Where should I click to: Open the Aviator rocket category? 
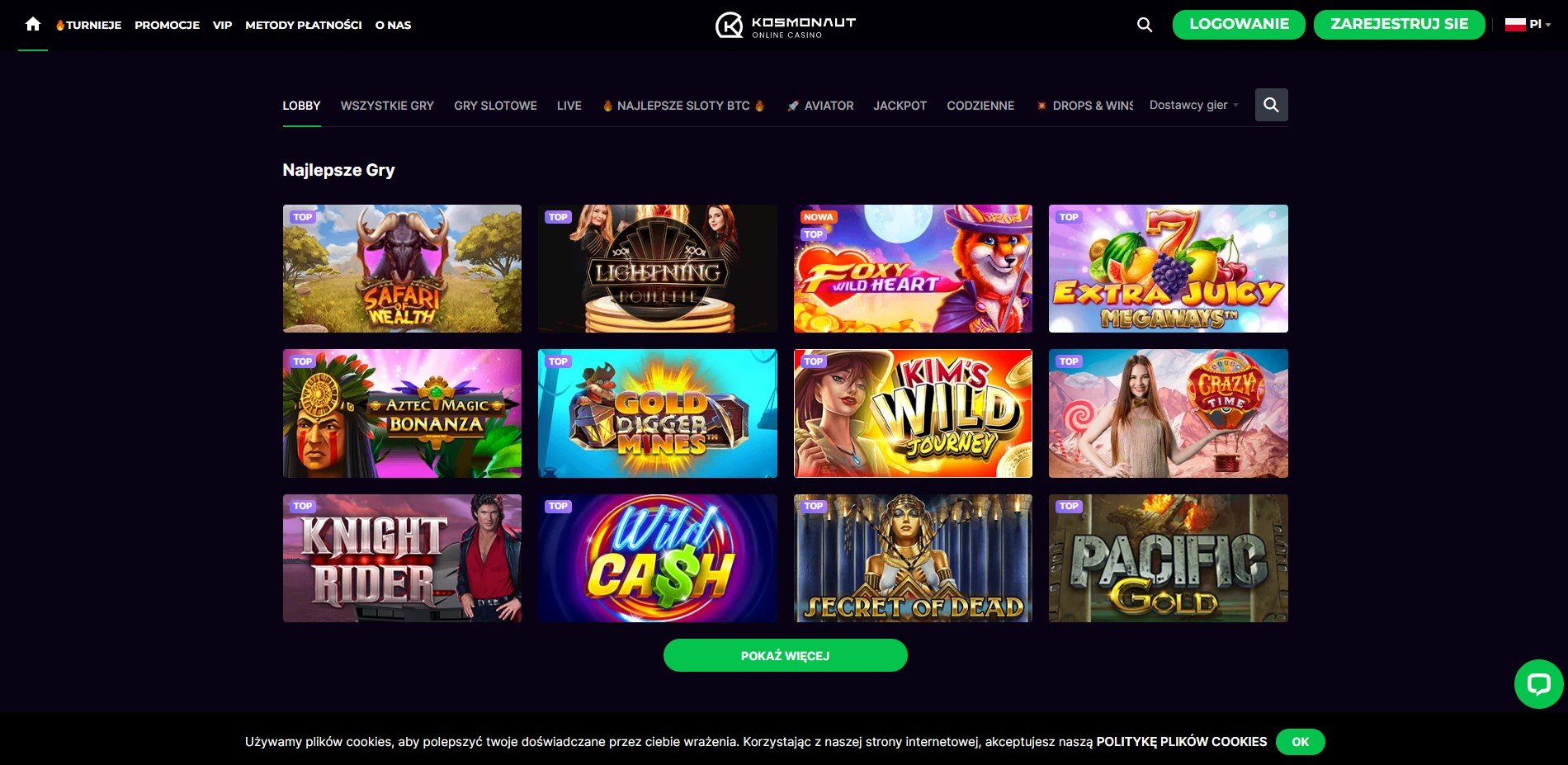point(820,106)
